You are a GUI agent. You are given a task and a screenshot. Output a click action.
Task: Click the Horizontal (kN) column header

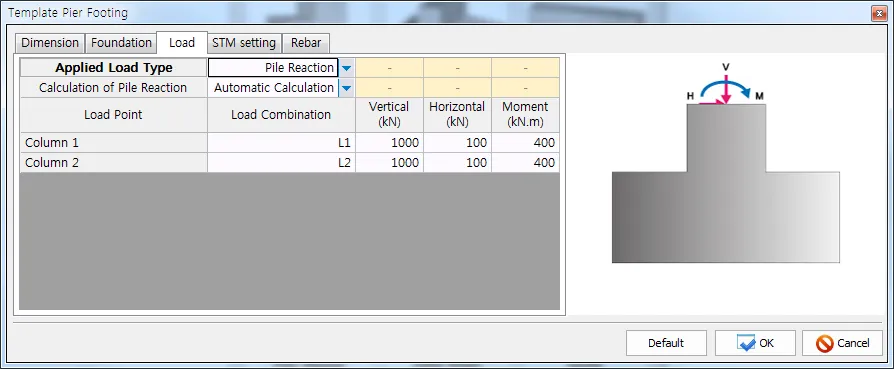tap(457, 115)
